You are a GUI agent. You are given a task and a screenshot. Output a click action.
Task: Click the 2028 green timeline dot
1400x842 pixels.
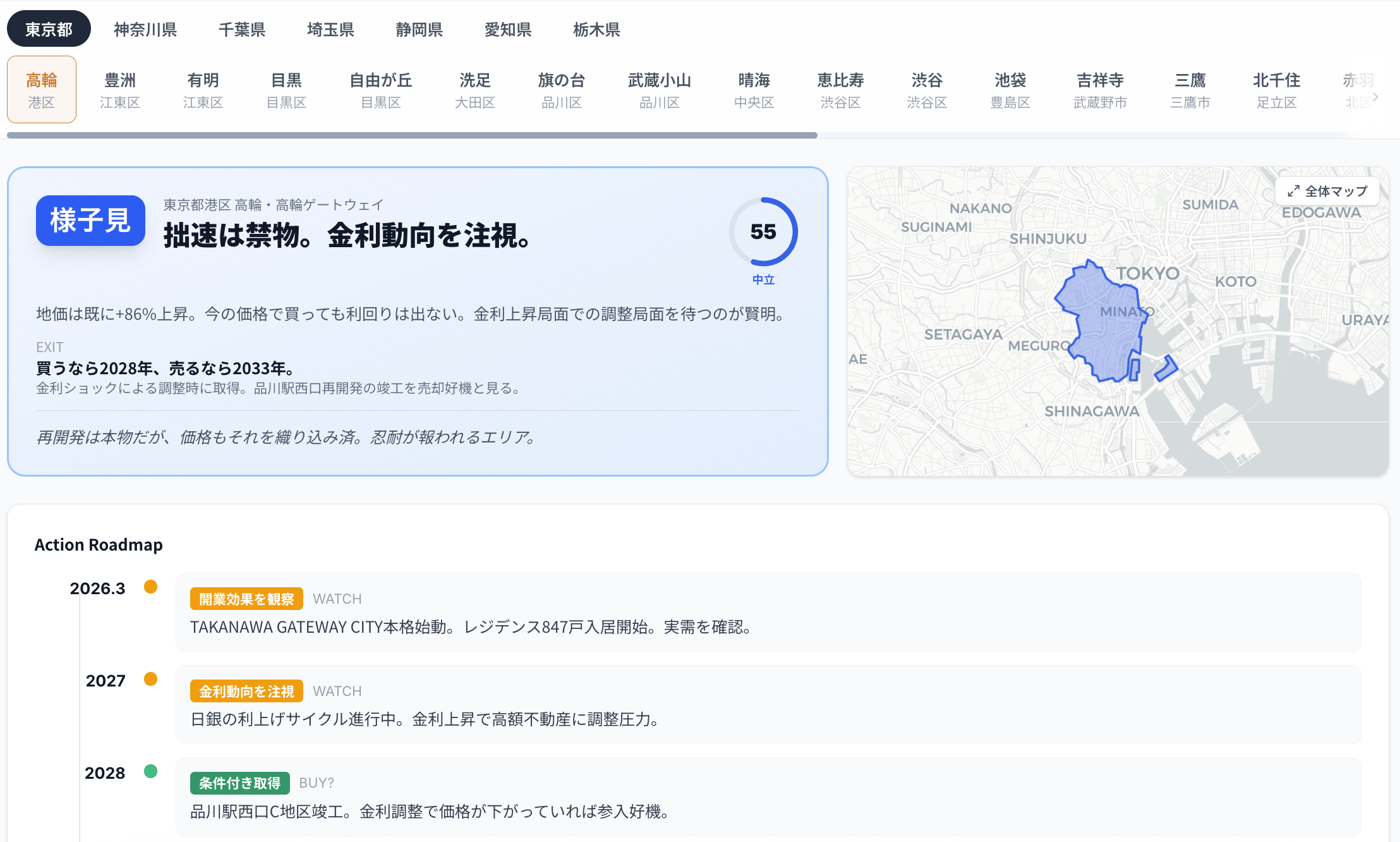[x=150, y=771]
